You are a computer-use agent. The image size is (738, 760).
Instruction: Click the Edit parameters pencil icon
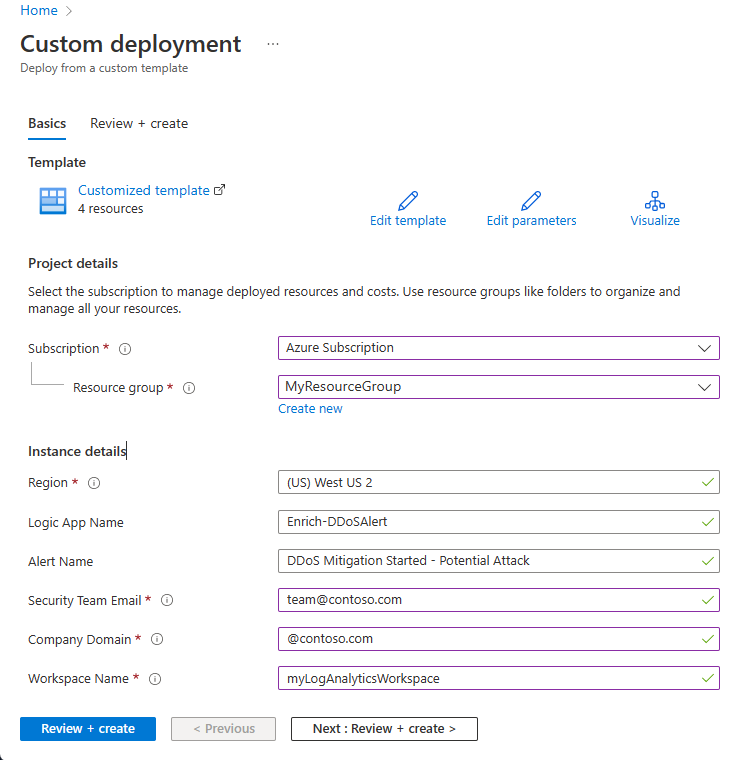[531, 200]
